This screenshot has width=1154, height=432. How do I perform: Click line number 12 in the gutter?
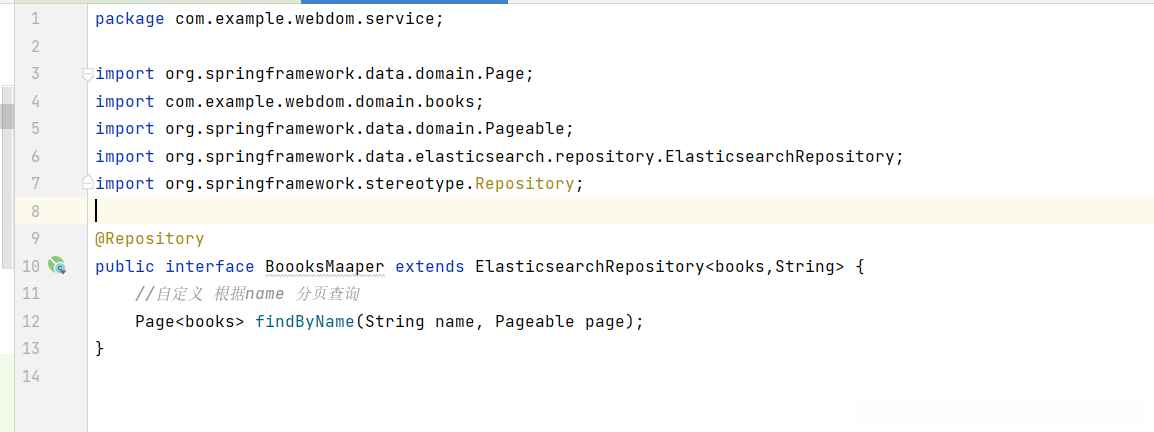[30, 322]
